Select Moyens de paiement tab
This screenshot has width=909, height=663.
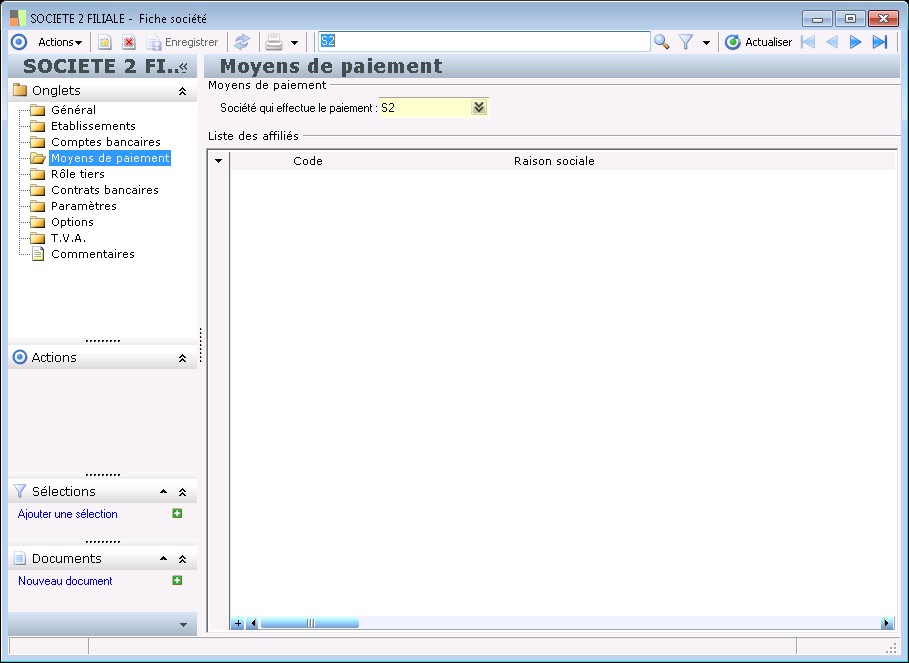coord(110,158)
